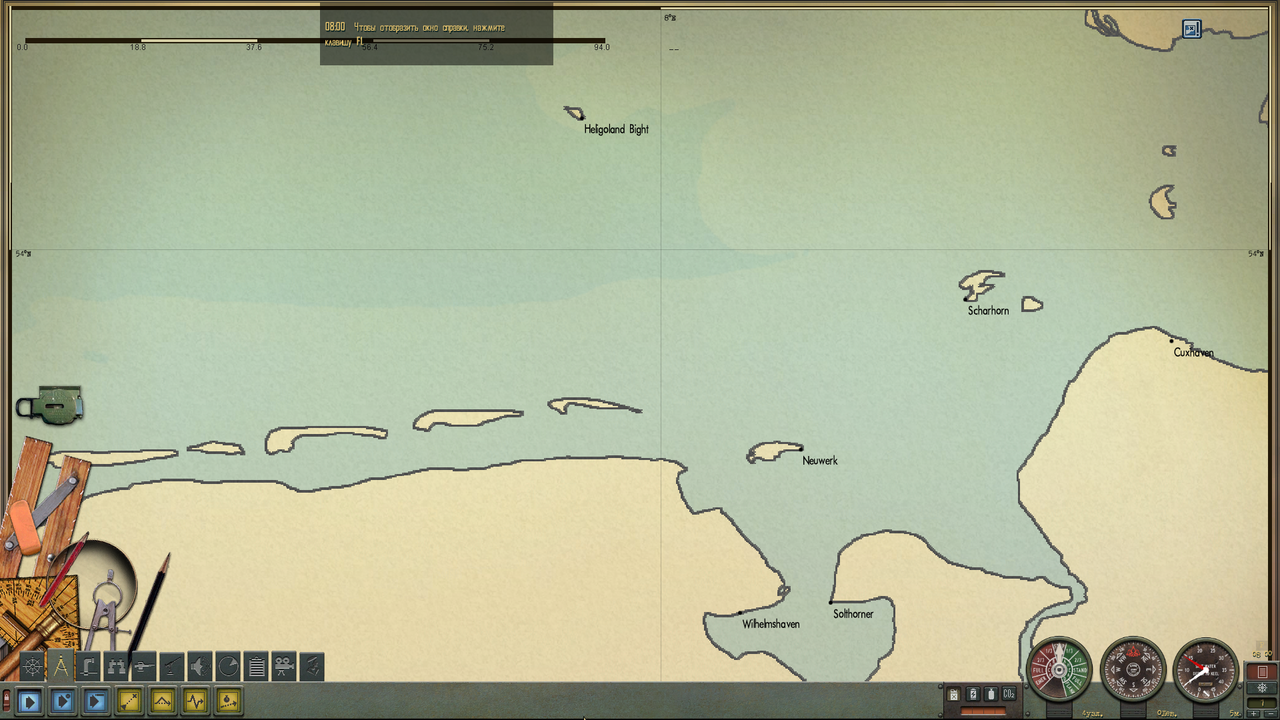Open the deck gun station icon

pos(145,666)
